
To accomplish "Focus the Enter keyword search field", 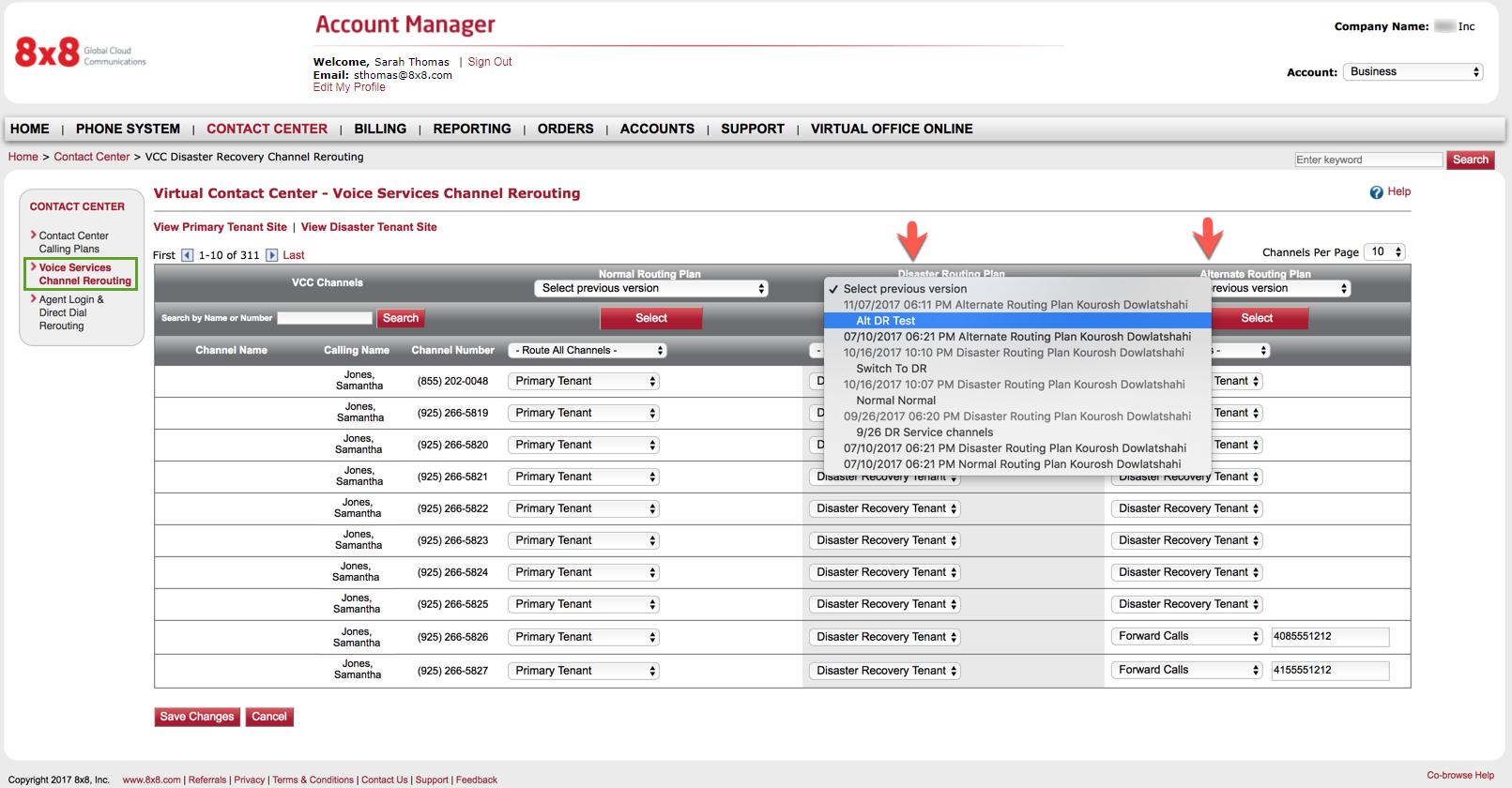I will coord(1368,159).
